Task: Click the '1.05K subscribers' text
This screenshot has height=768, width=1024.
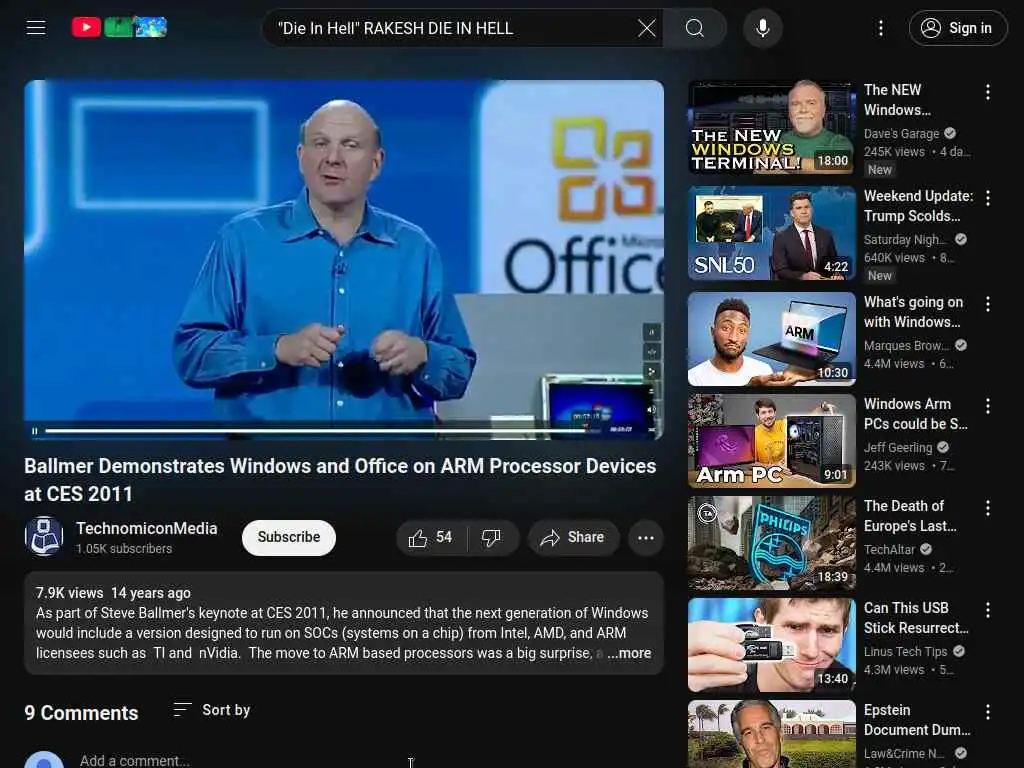Action: [124, 549]
